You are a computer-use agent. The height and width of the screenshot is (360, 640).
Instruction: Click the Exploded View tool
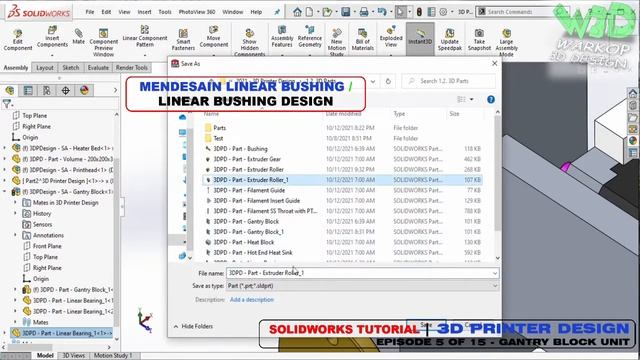click(x=391, y=36)
